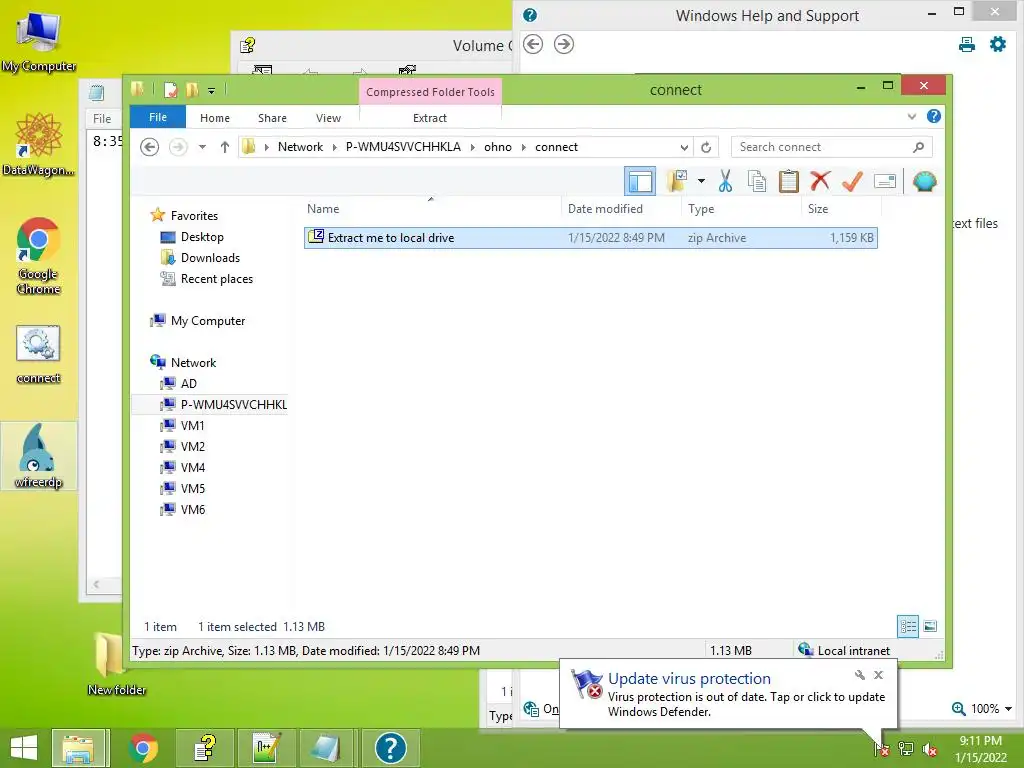Viewport: 1024px width, 768px height.
Task: Open the recent locations dropdown arrow
Action: pyautogui.click(x=202, y=147)
